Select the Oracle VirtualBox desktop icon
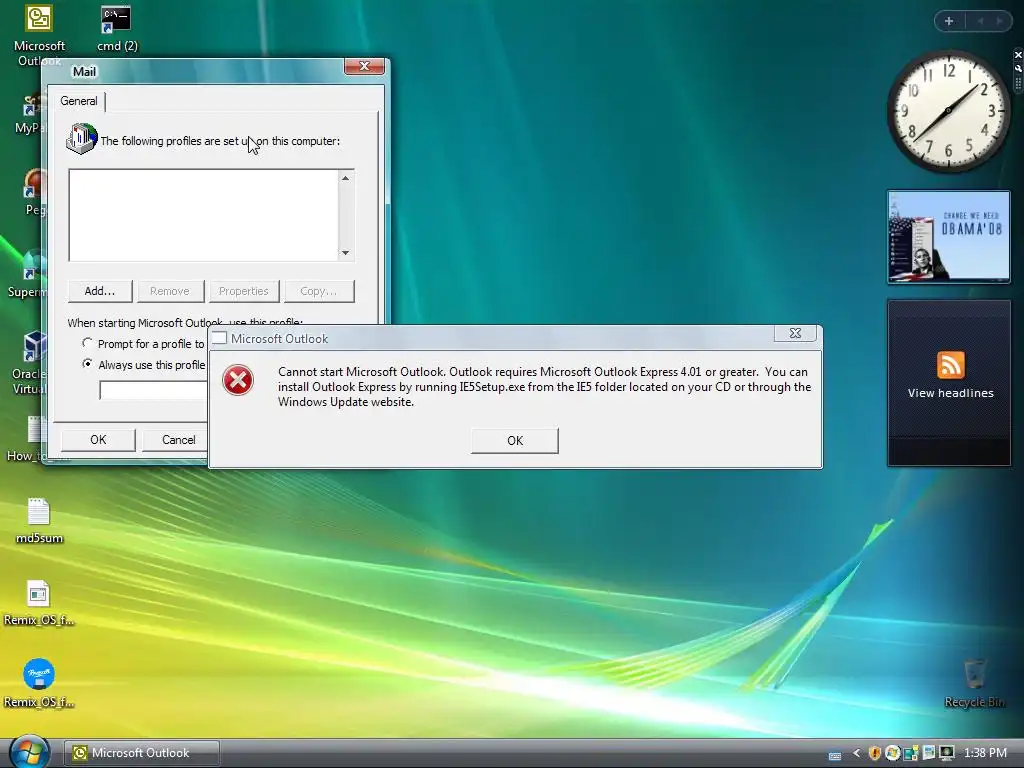The height and width of the screenshot is (768, 1024). coord(29,362)
